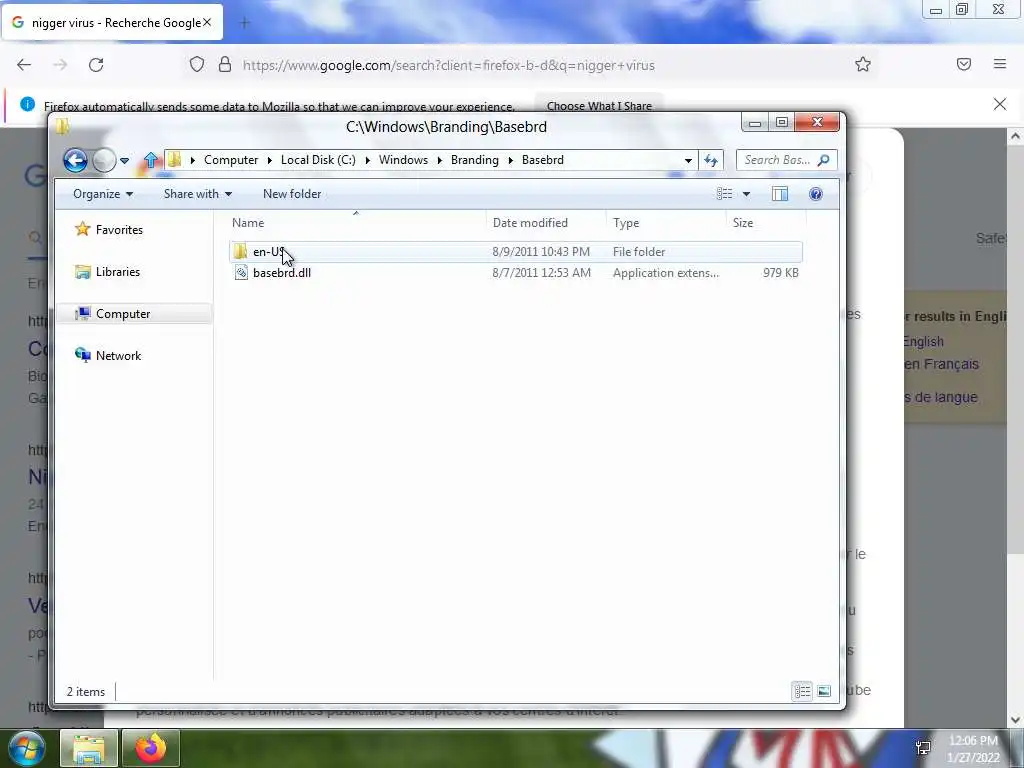
Task: Reload the Firefox page
Action: pos(96,65)
